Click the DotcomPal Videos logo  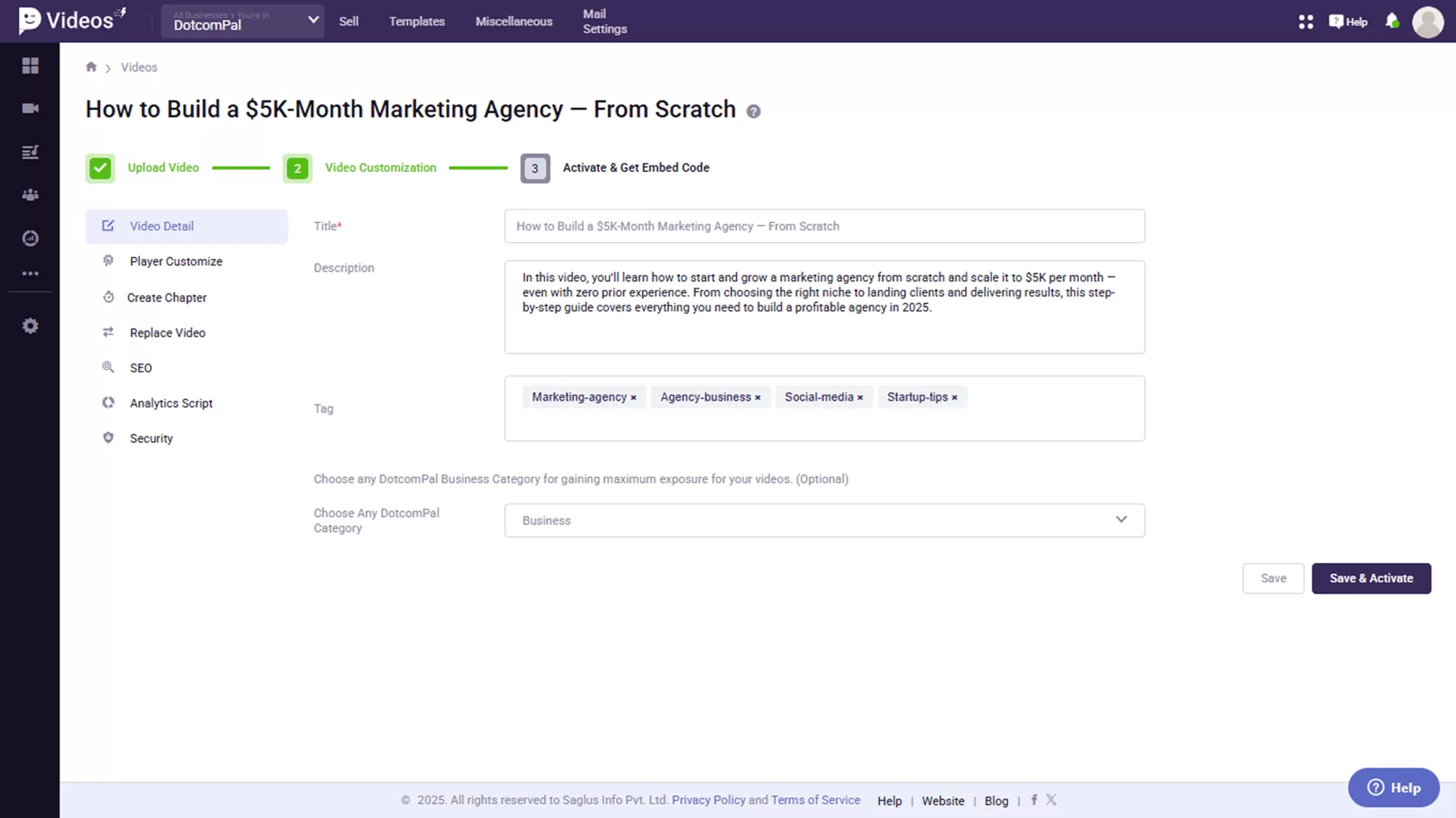[x=71, y=20]
